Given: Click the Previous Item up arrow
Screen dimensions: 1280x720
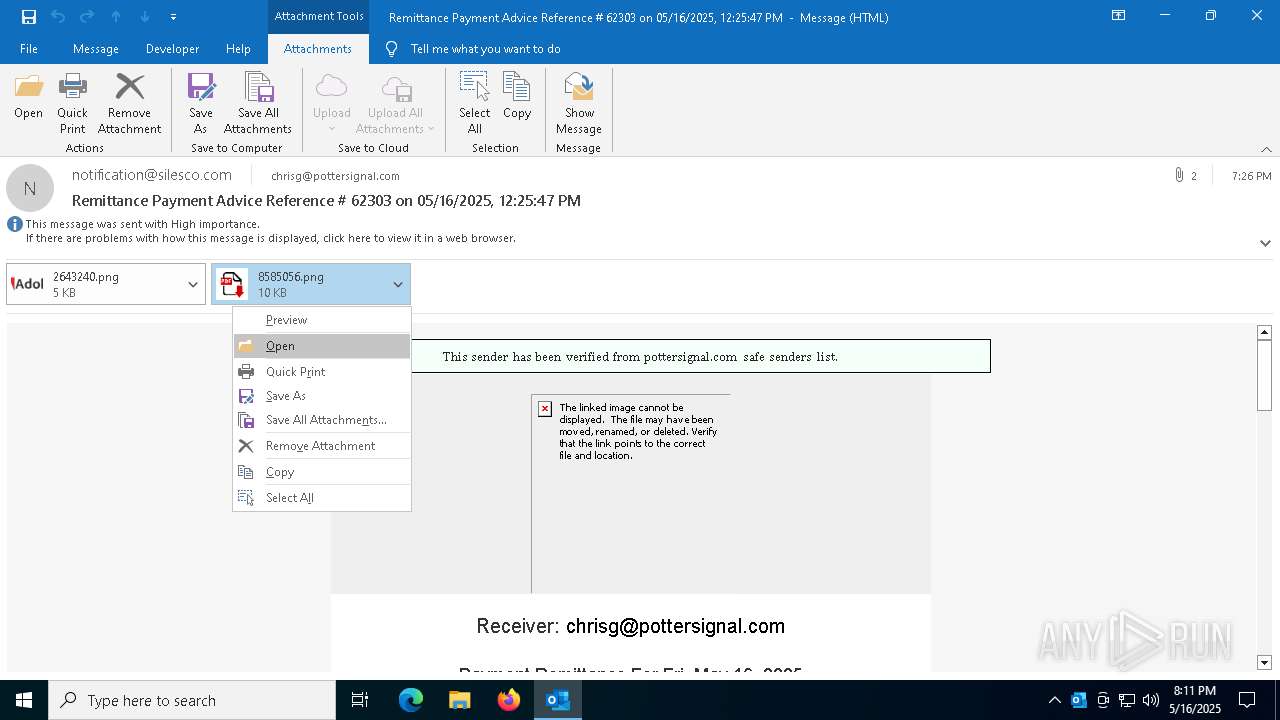Looking at the screenshot, I should (x=116, y=16).
